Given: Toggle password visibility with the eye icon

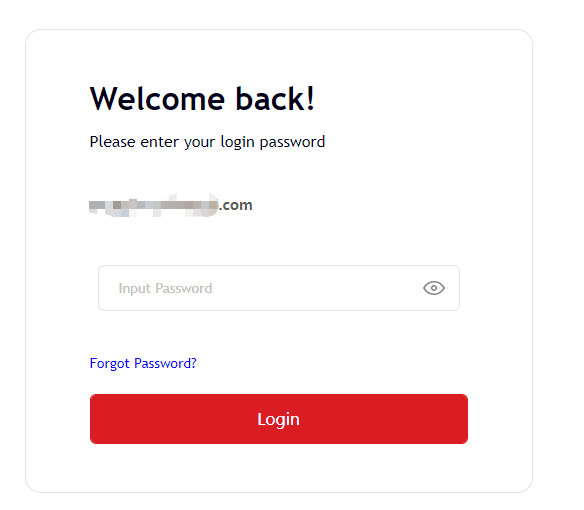Looking at the screenshot, I should (434, 288).
